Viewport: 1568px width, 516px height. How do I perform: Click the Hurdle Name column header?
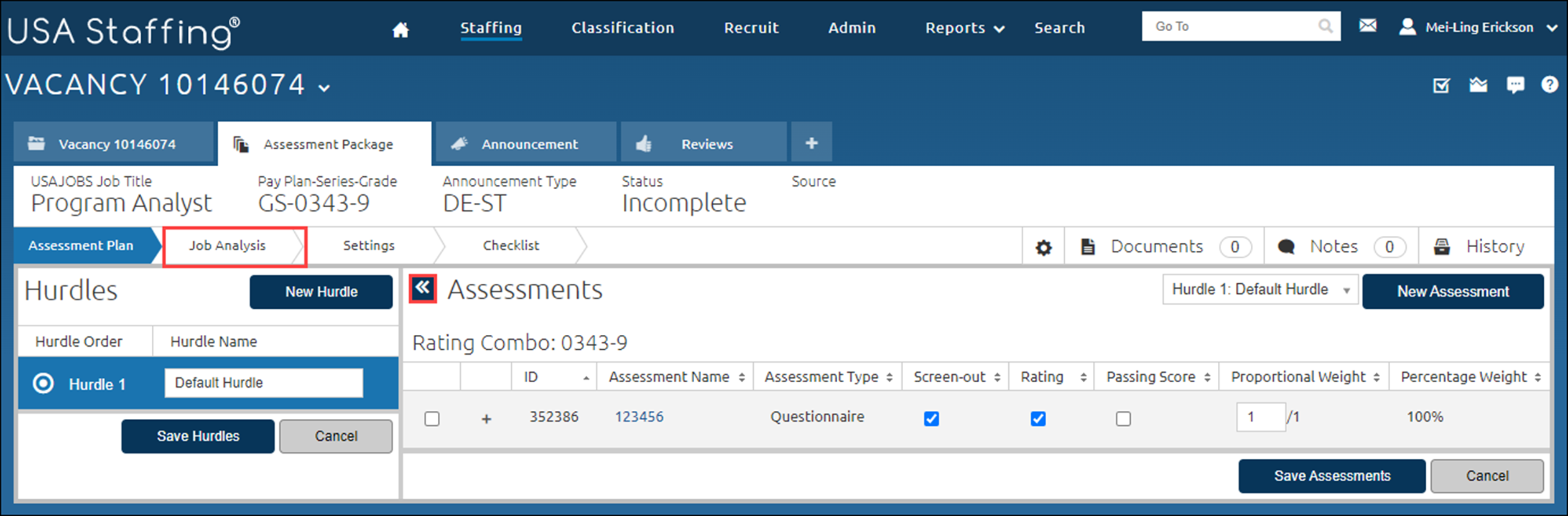213,342
